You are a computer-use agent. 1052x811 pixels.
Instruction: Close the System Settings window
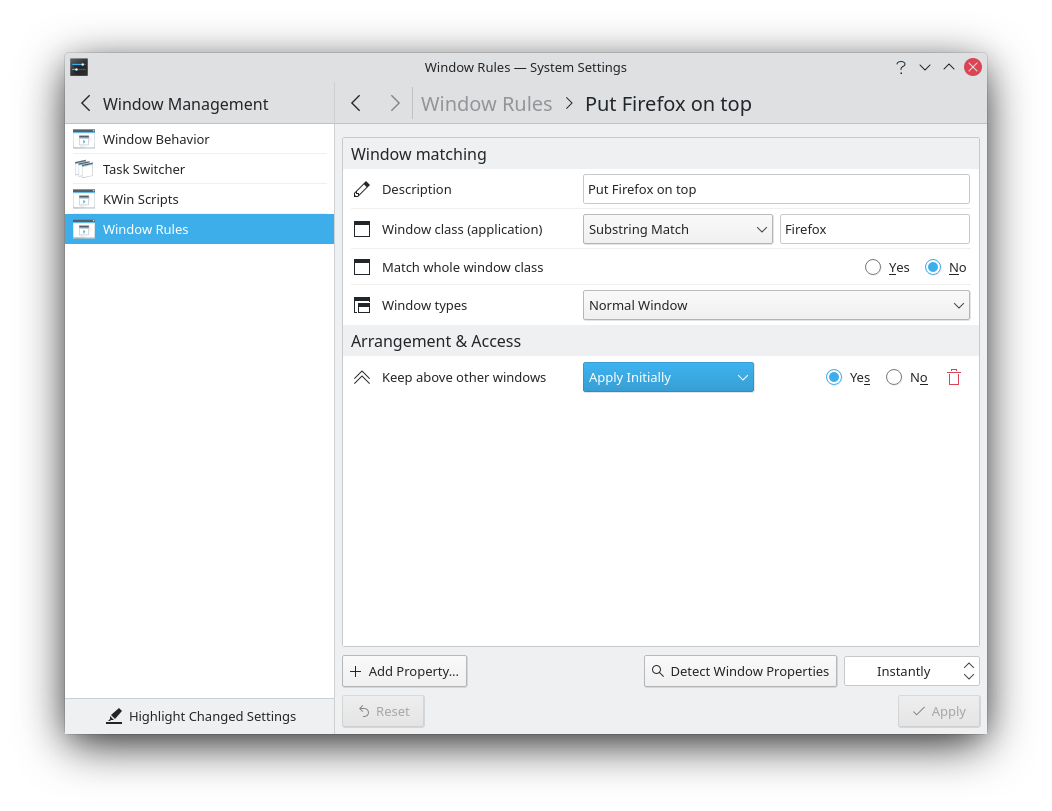(973, 67)
